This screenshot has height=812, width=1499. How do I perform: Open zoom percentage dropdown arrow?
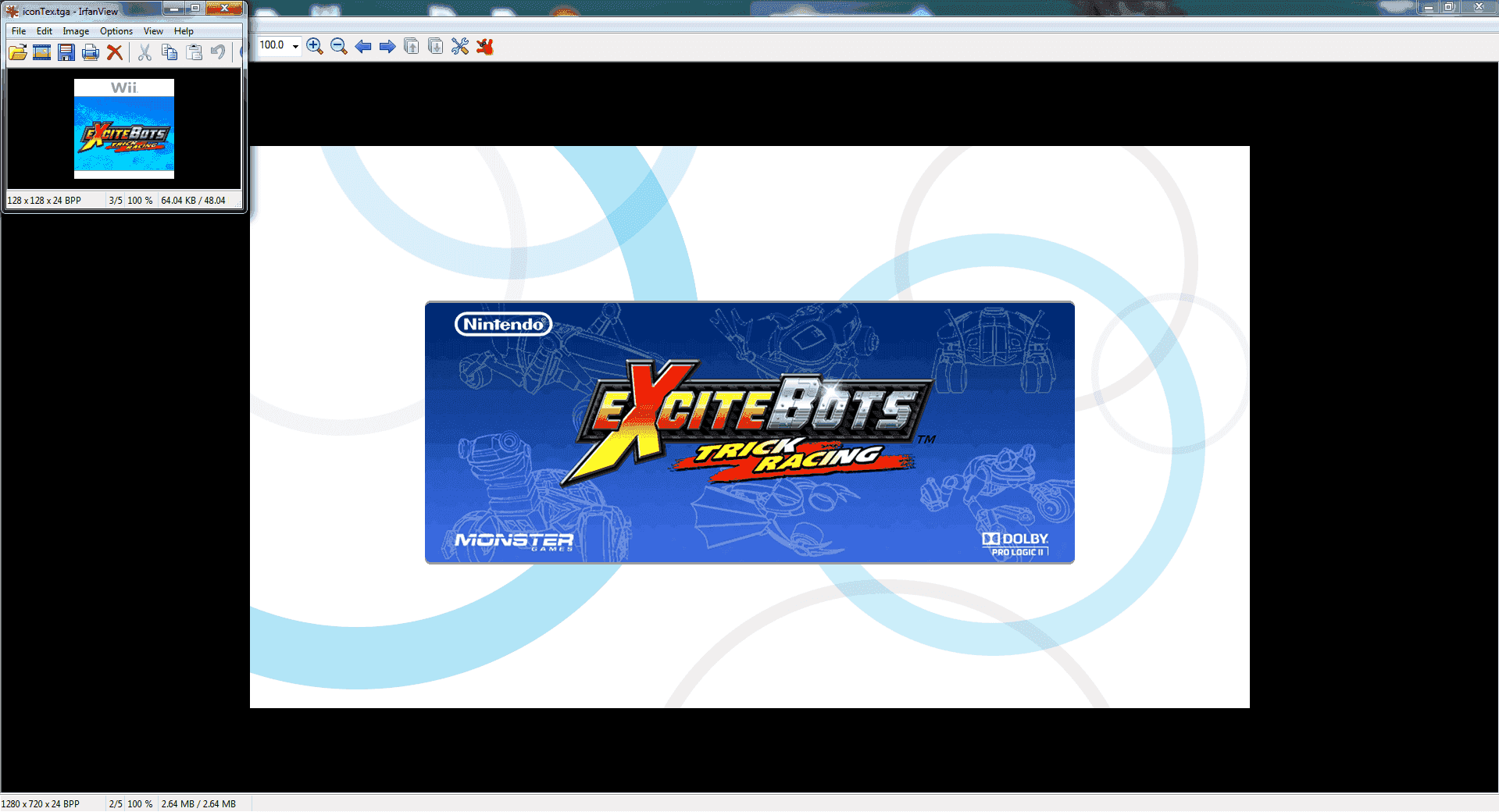point(295,46)
